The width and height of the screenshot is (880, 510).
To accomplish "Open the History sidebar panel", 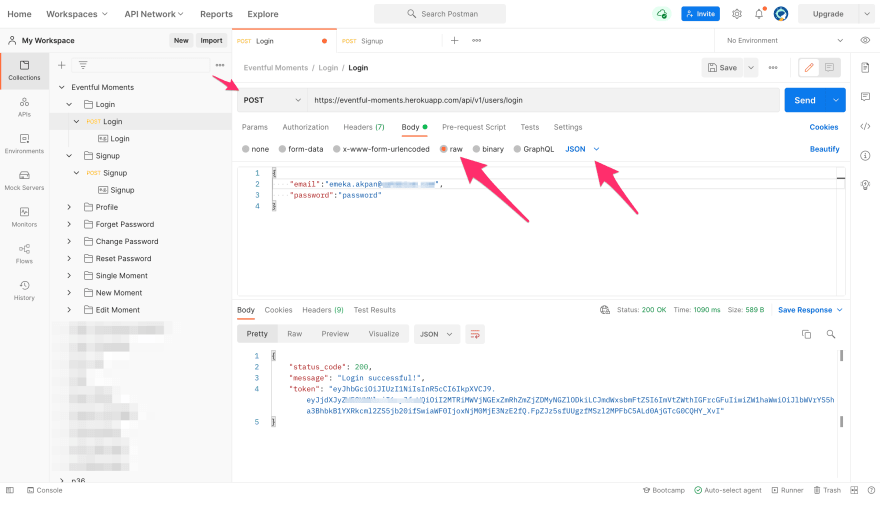I will (24, 291).
